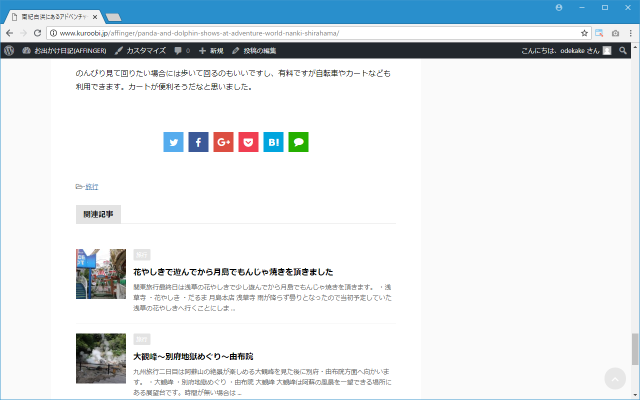This screenshot has width=640, height=400.
Task: Open the site dashboard お出かけ日記(AFFINGER)
Action: click(64, 51)
